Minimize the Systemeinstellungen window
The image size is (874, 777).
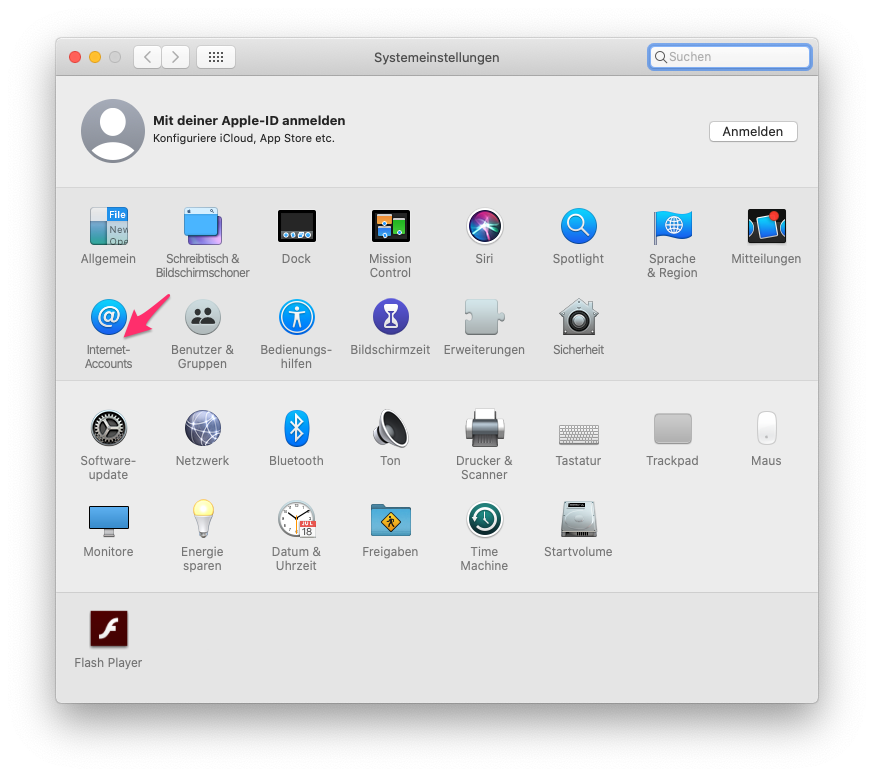pos(95,57)
